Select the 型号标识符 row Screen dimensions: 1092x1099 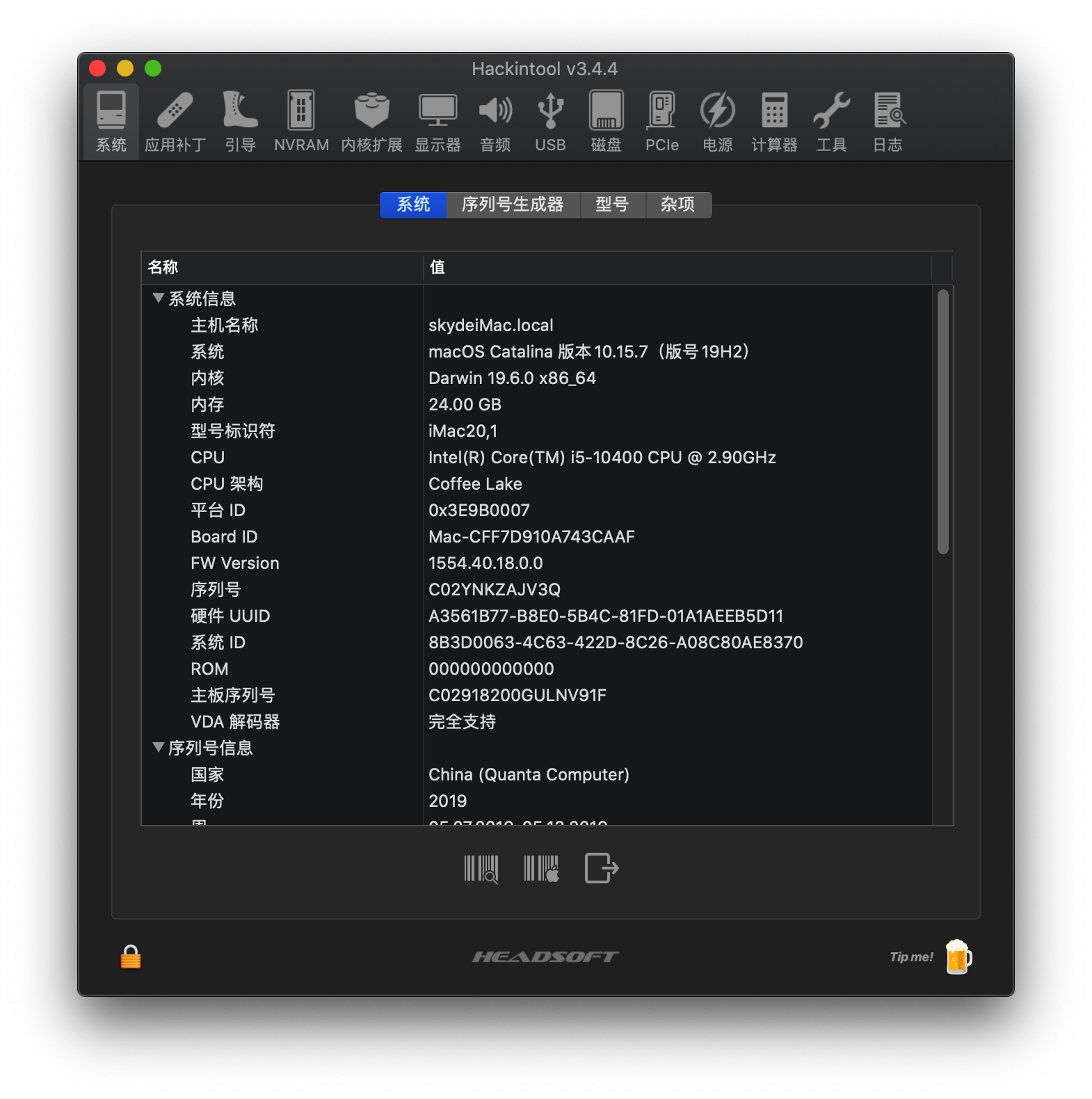pyautogui.click(x=536, y=431)
